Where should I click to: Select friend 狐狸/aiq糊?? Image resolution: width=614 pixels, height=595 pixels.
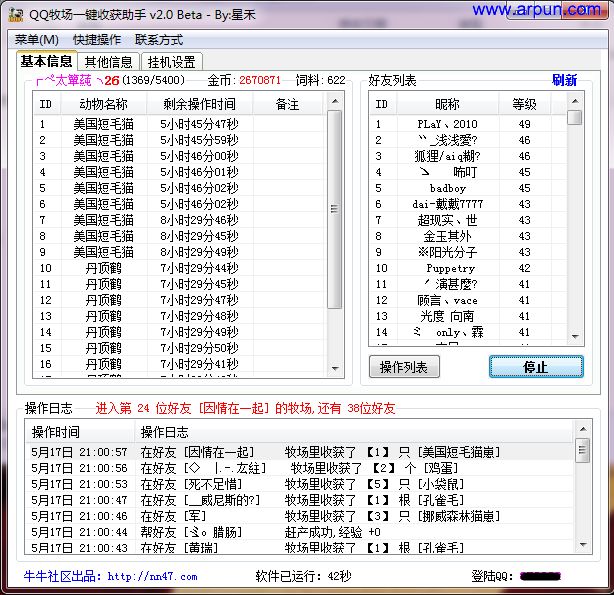point(468,156)
